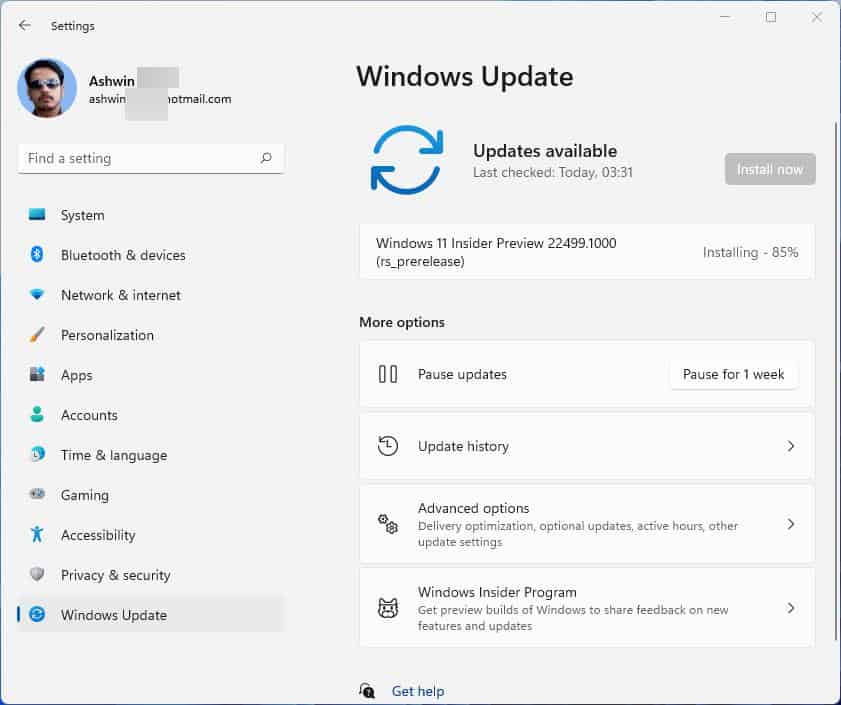This screenshot has width=841, height=705.
Task: Select Personalization in the sidebar
Action: 151,335
